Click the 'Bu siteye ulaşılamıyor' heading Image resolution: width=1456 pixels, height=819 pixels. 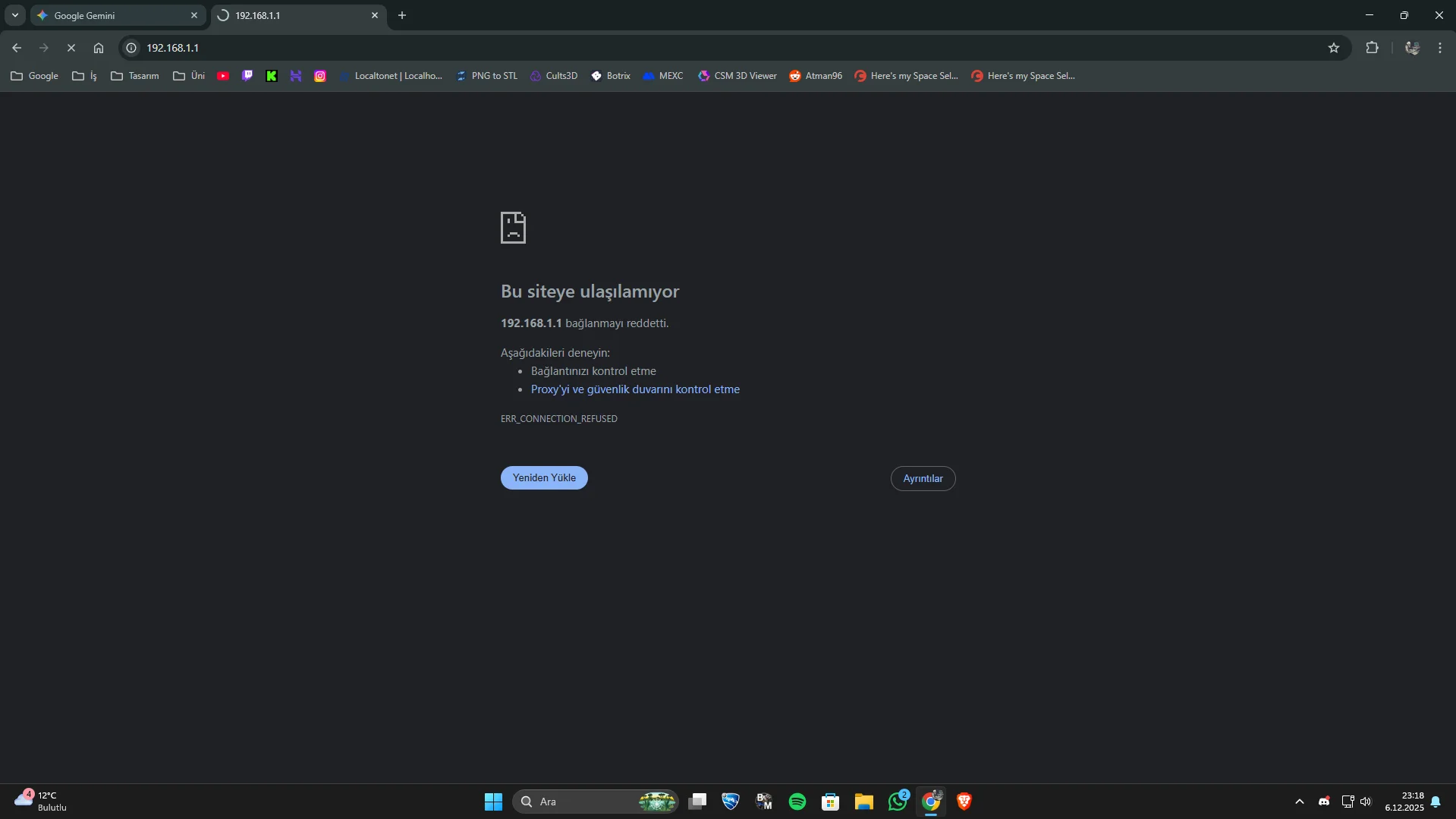tap(590, 291)
